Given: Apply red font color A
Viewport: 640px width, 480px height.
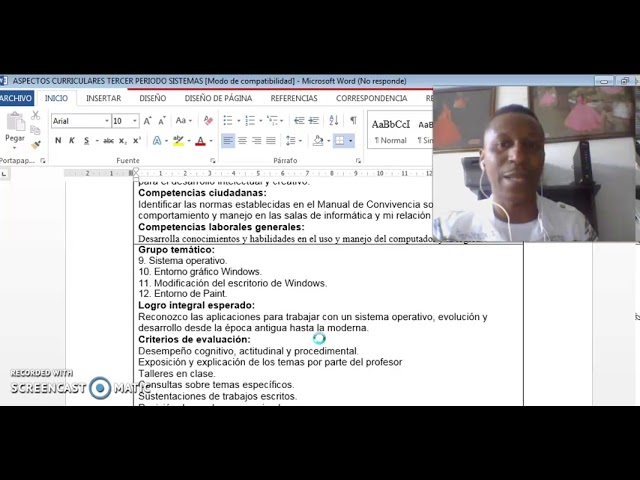Looking at the screenshot, I should point(200,141).
